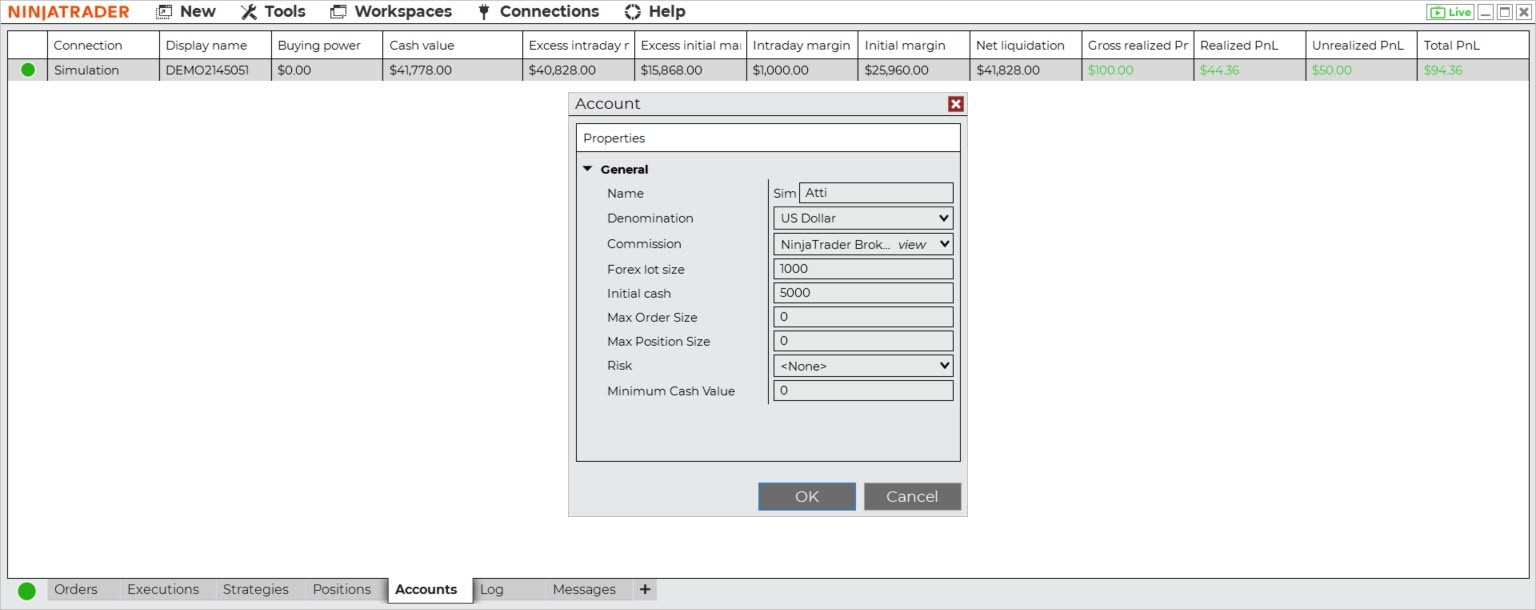Screen dimensions: 1536x610
Task: Switch to the Strategies tab
Action: pos(256,590)
